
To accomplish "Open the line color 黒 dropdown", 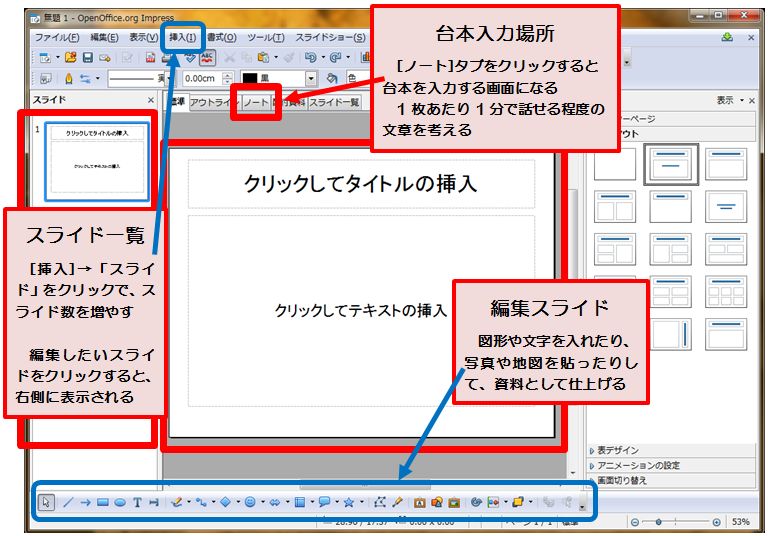I will coord(311,78).
